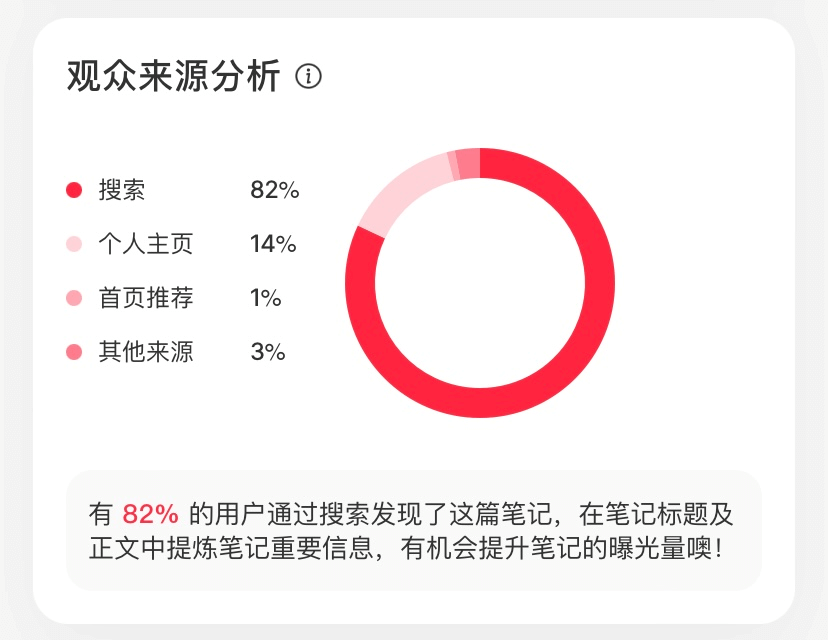Click the center of the donut chart
The height and width of the screenshot is (640, 828).
(480, 283)
